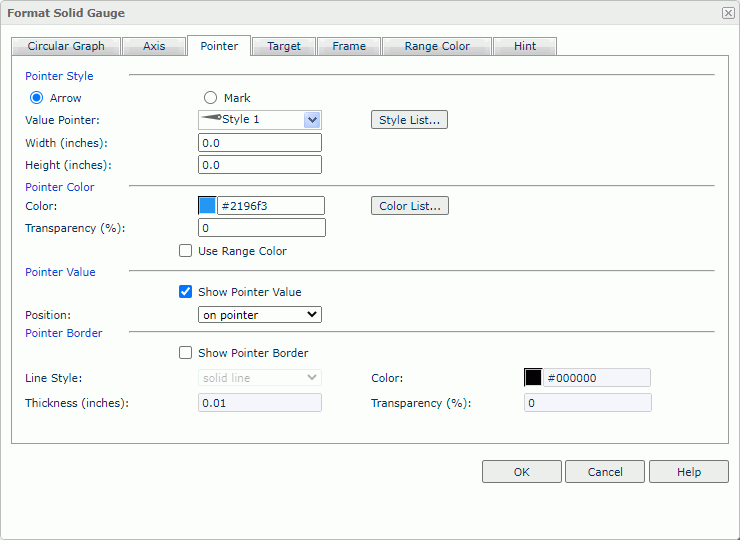Screen dimensions: 740x540
Task: Enable Use Range Color checkbox
Action: point(185,251)
